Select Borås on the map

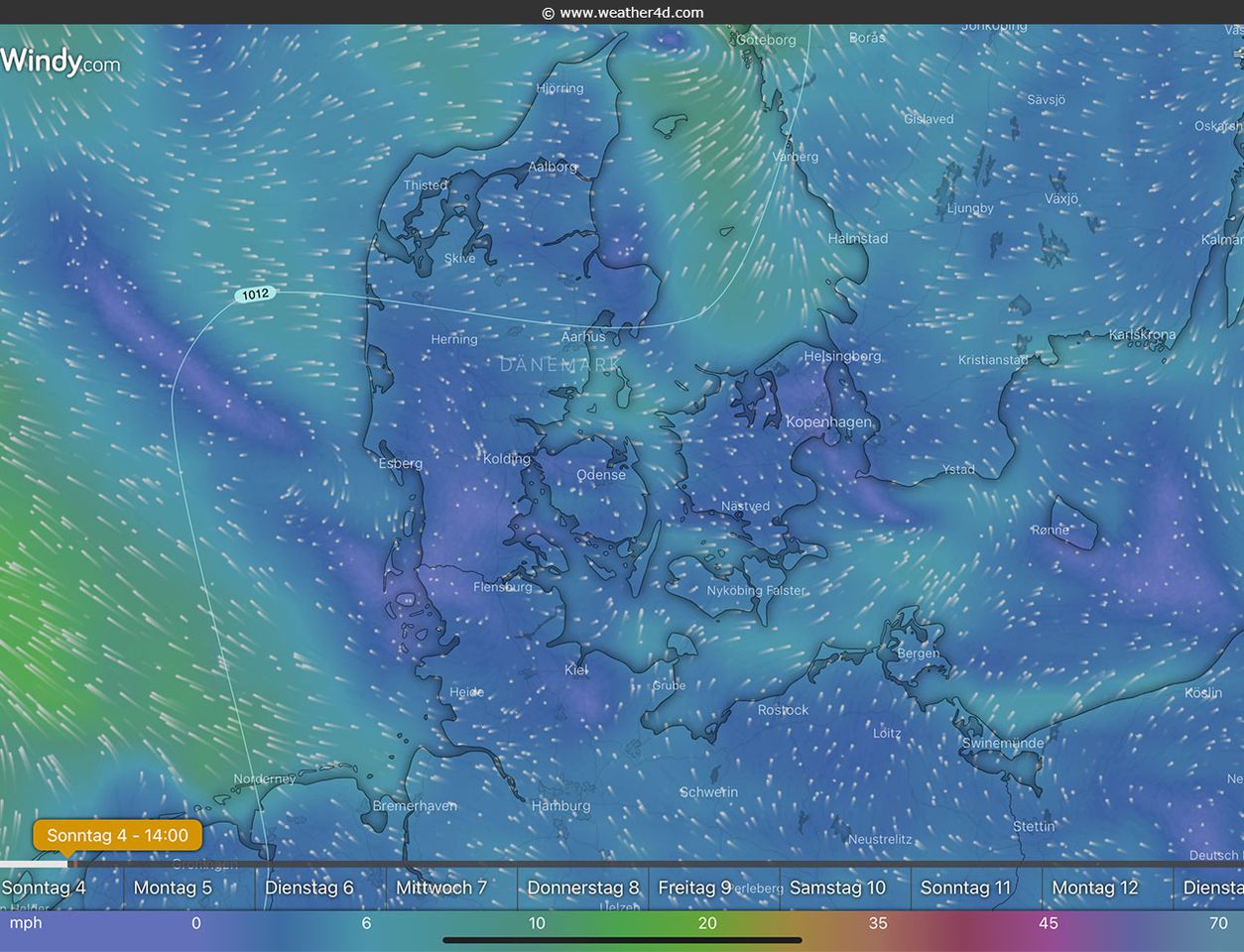point(867,38)
